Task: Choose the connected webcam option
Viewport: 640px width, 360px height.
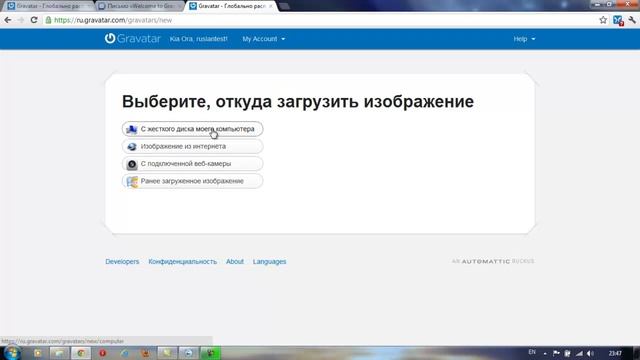Action: pos(192,164)
